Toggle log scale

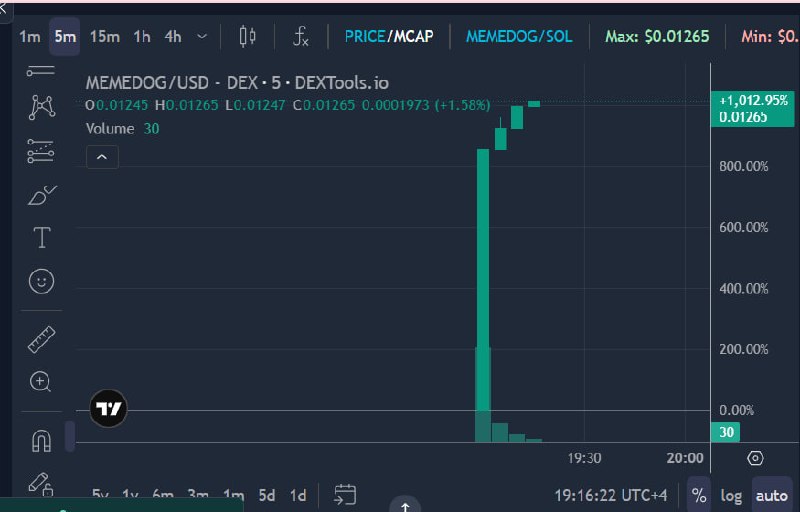(x=731, y=495)
